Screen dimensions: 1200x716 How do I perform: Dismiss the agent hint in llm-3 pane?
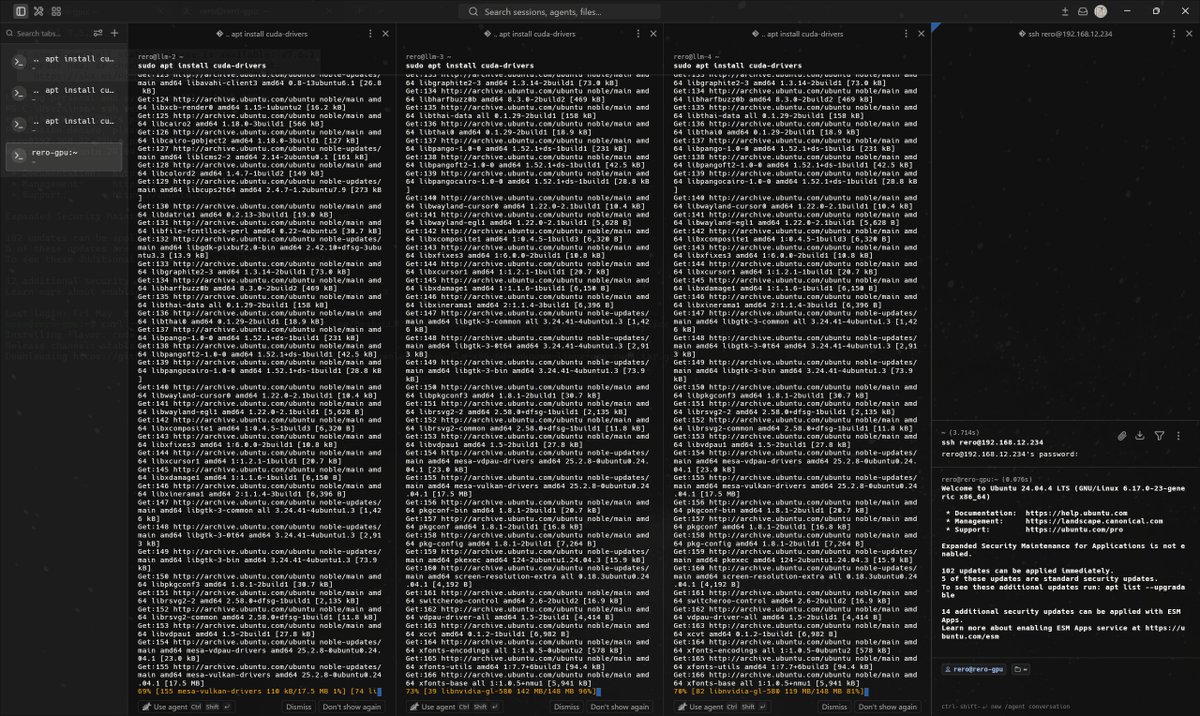[567, 706]
